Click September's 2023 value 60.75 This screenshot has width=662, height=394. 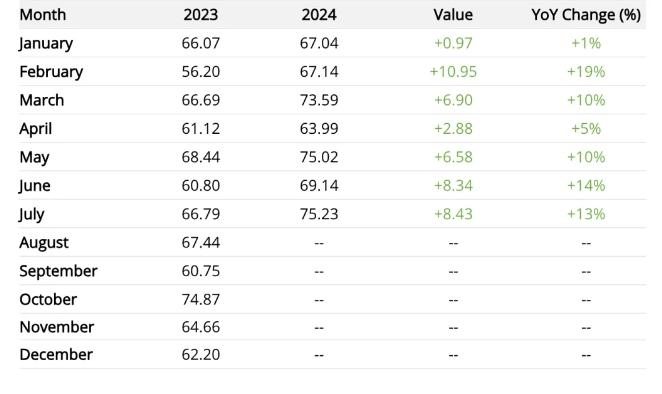click(x=201, y=271)
